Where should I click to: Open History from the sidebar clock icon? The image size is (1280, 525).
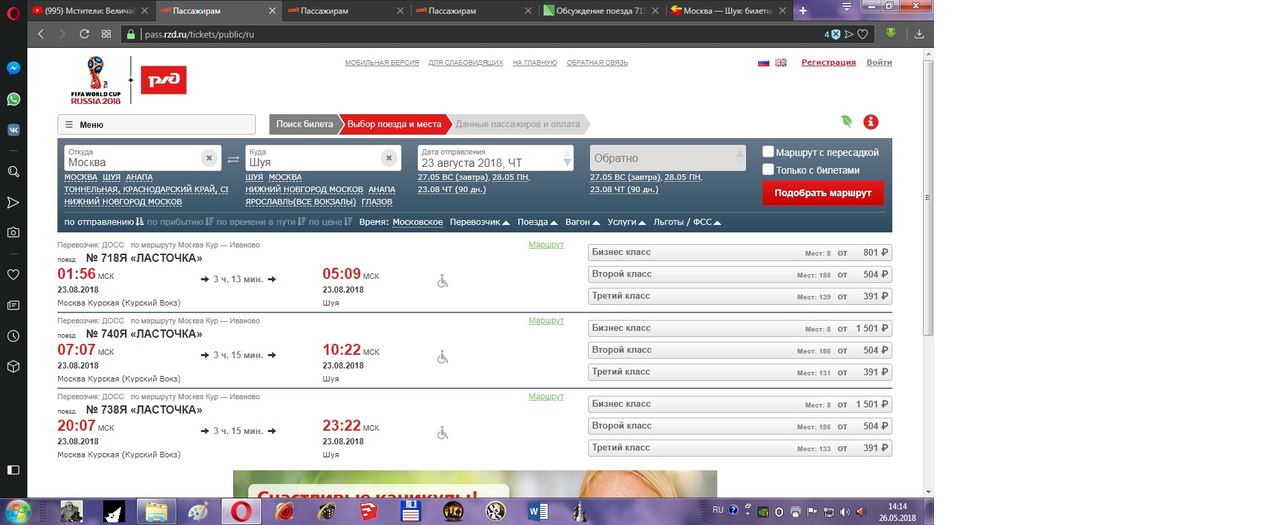14,337
